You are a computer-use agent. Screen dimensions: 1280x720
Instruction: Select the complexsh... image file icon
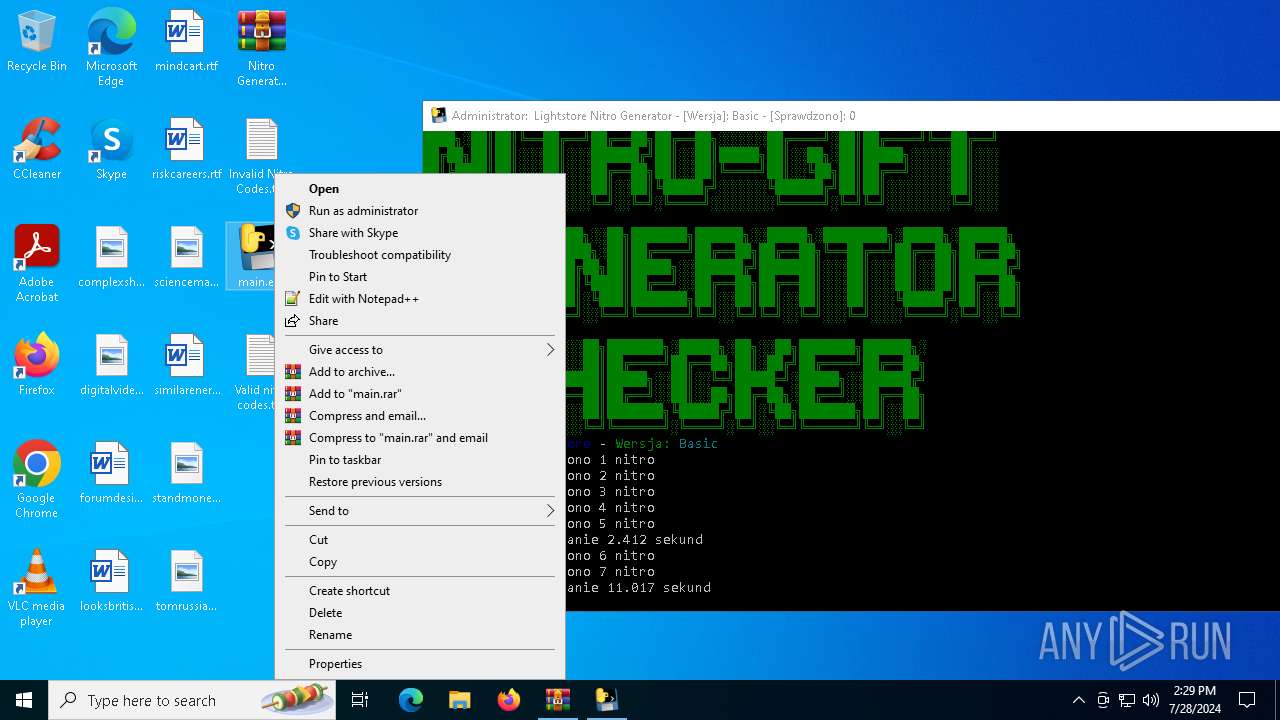(111, 258)
